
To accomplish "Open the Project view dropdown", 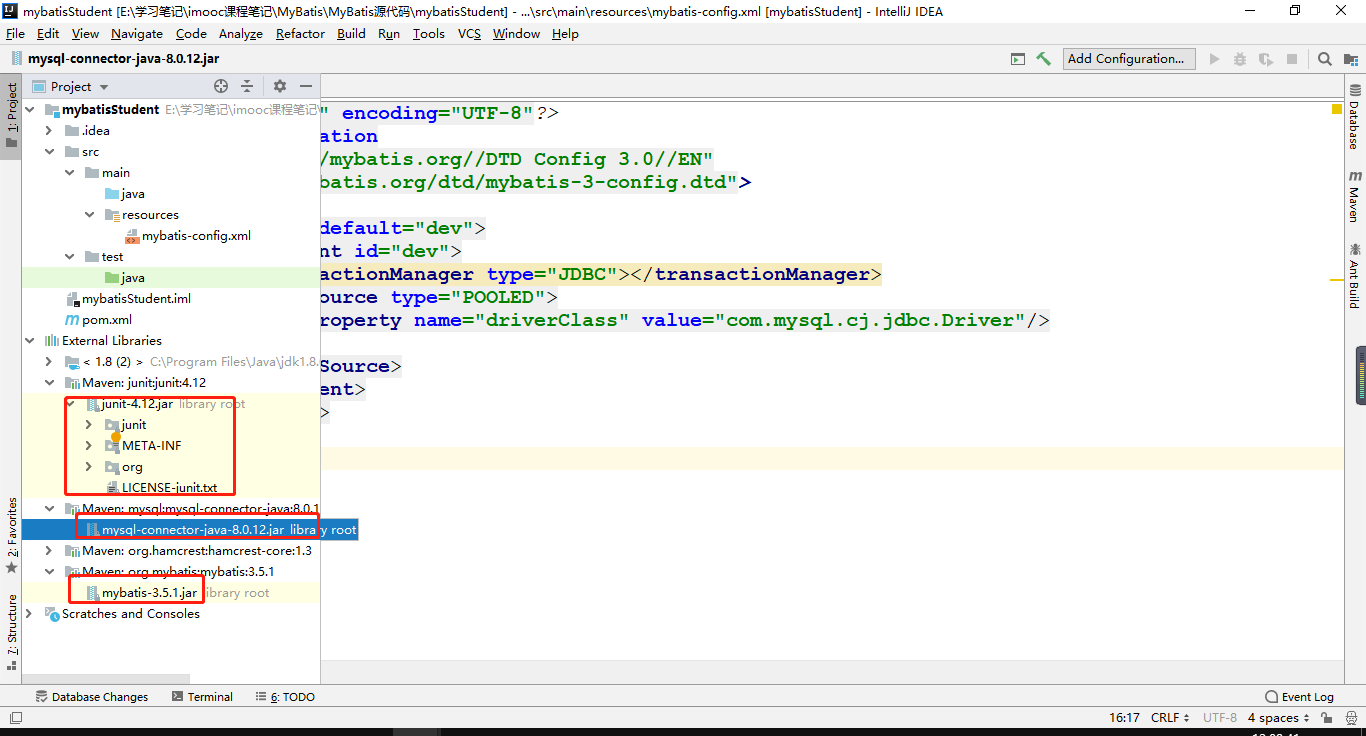I will [x=71, y=87].
